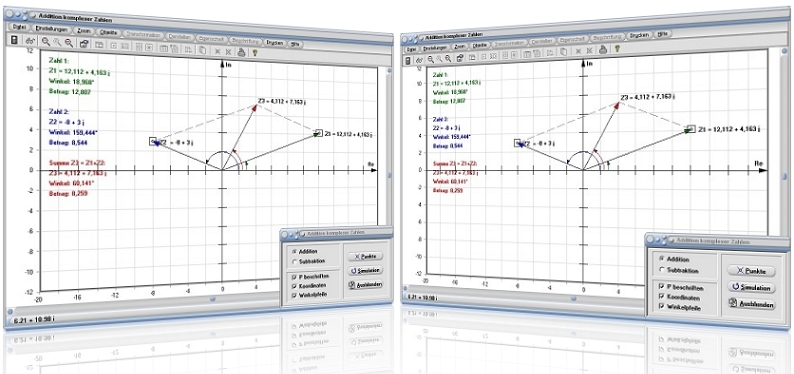The image size is (794, 374).
Task: Select the Subtraktion radio button in right dialog
Action: click(661, 270)
